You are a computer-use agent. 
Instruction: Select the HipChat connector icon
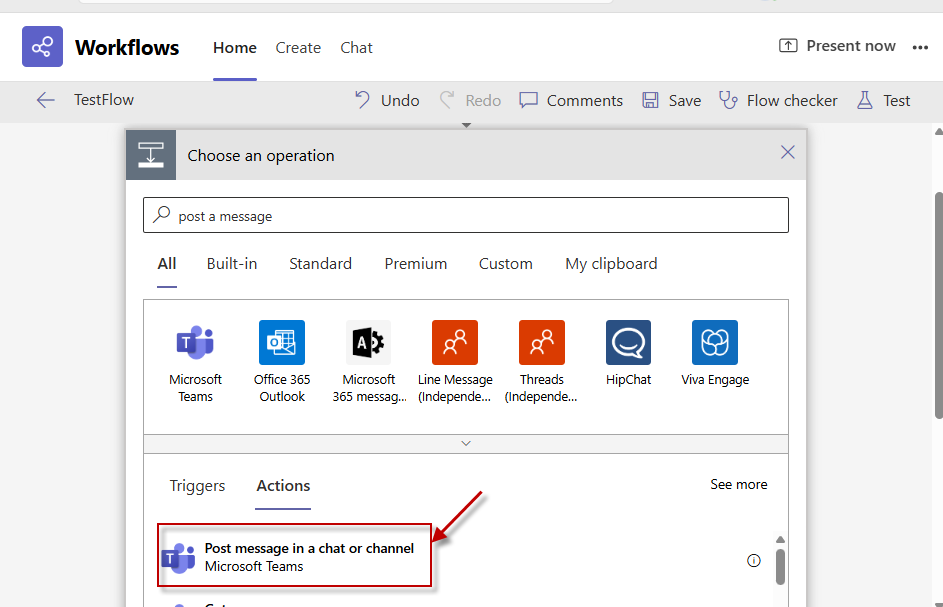628,343
